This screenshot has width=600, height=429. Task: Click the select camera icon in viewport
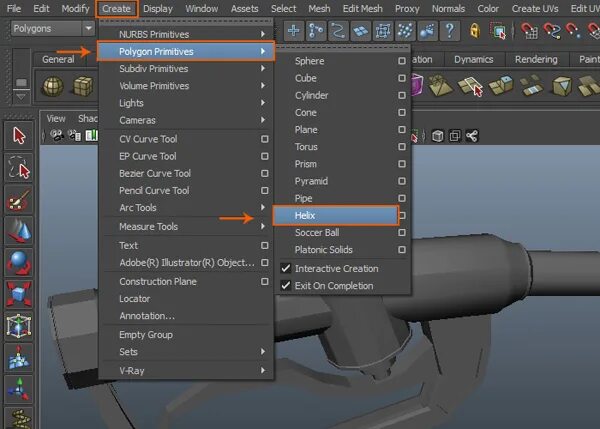click(x=57, y=135)
